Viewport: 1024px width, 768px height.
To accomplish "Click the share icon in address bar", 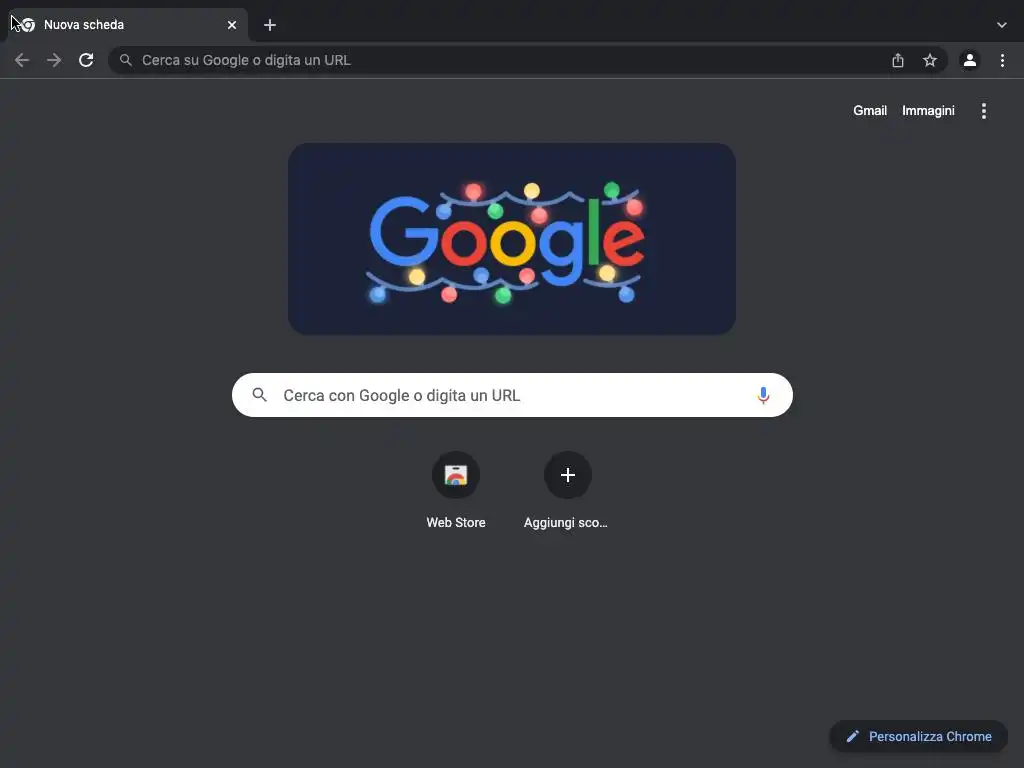I will (898, 60).
